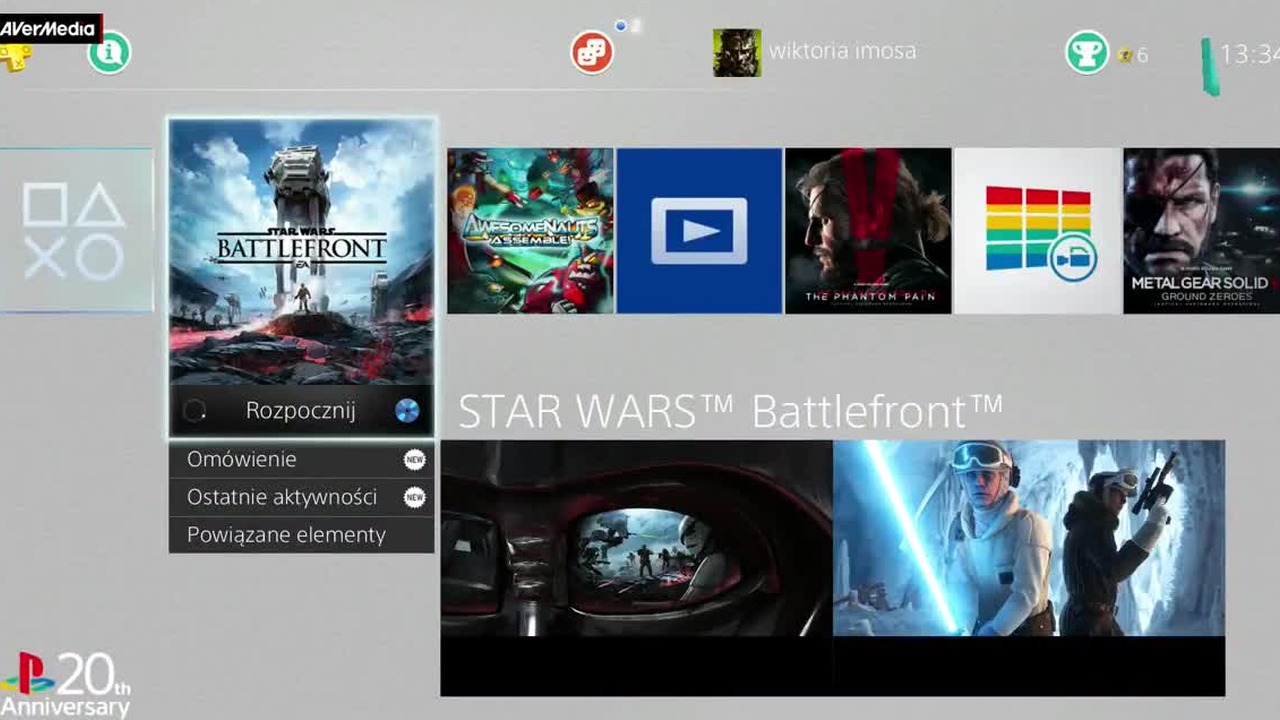The height and width of the screenshot is (720, 1280).
Task: Launch the video player tile
Action: pyautogui.click(x=699, y=231)
